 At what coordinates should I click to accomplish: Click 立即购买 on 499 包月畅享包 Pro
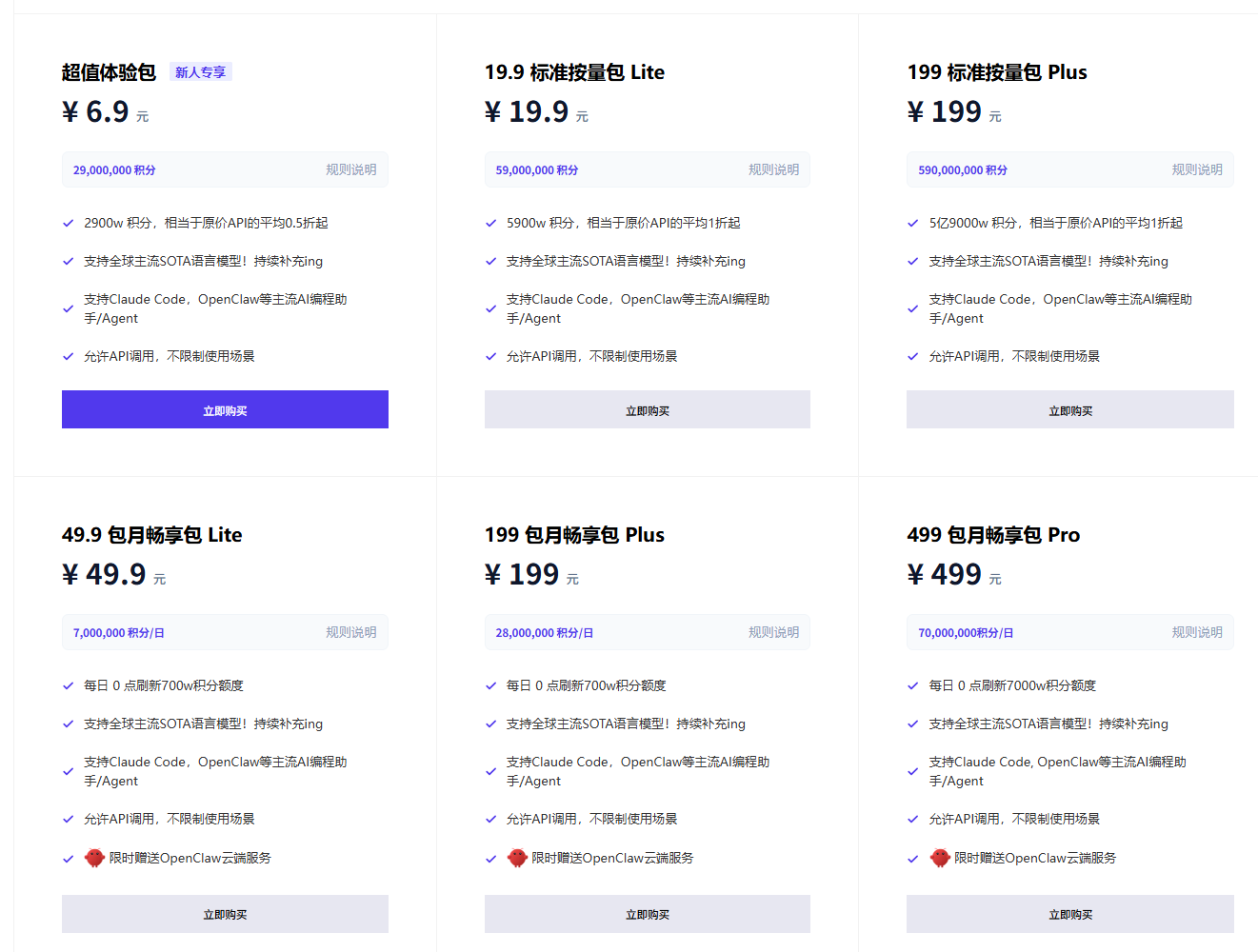point(1069,913)
